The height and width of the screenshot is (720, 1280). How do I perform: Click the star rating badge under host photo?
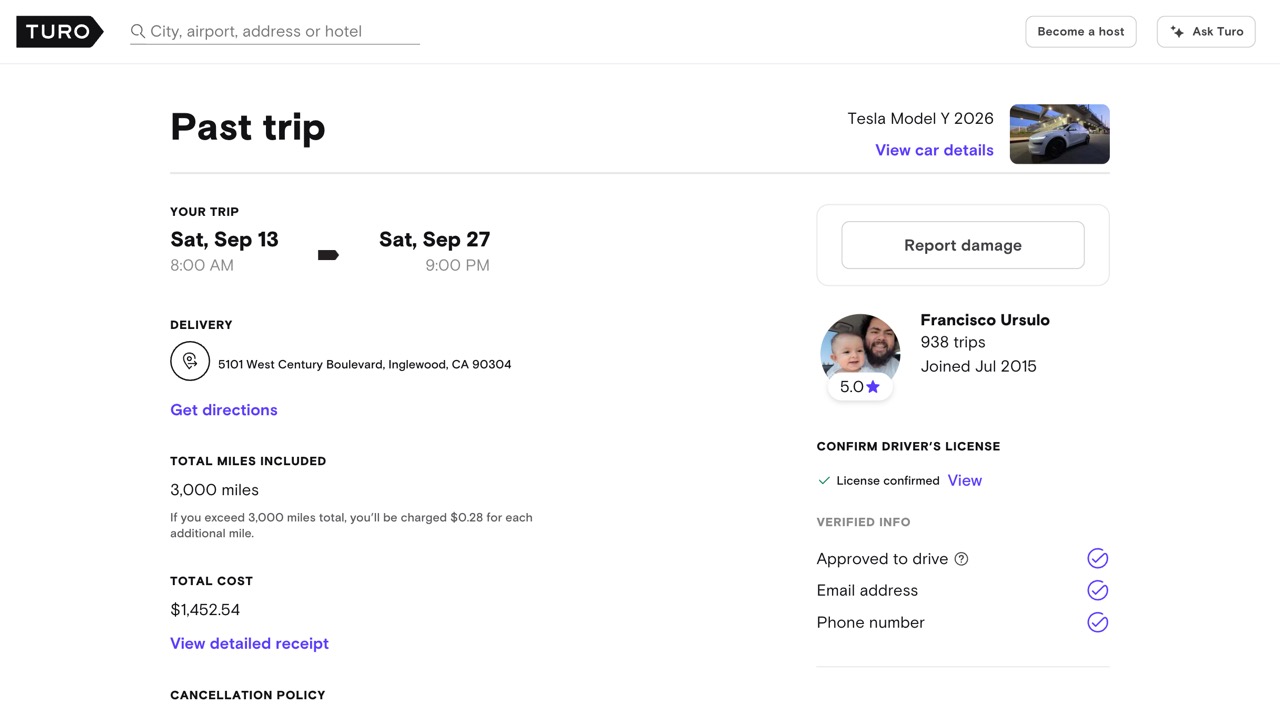tap(860, 387)
